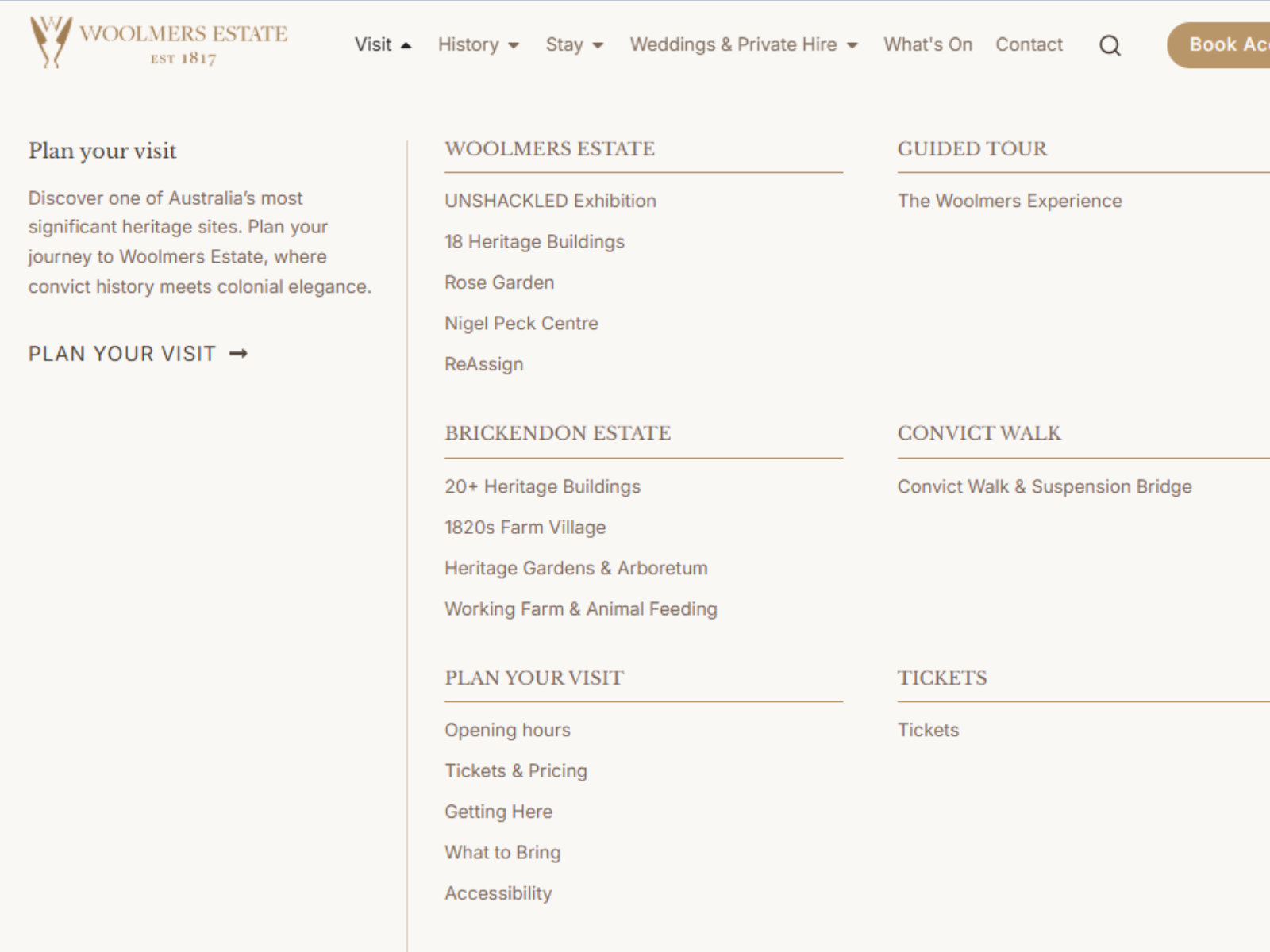This screenshot has height=952, width=1270.
Task: Open Nigel Peck Centre link
Action: pos(521,324)
